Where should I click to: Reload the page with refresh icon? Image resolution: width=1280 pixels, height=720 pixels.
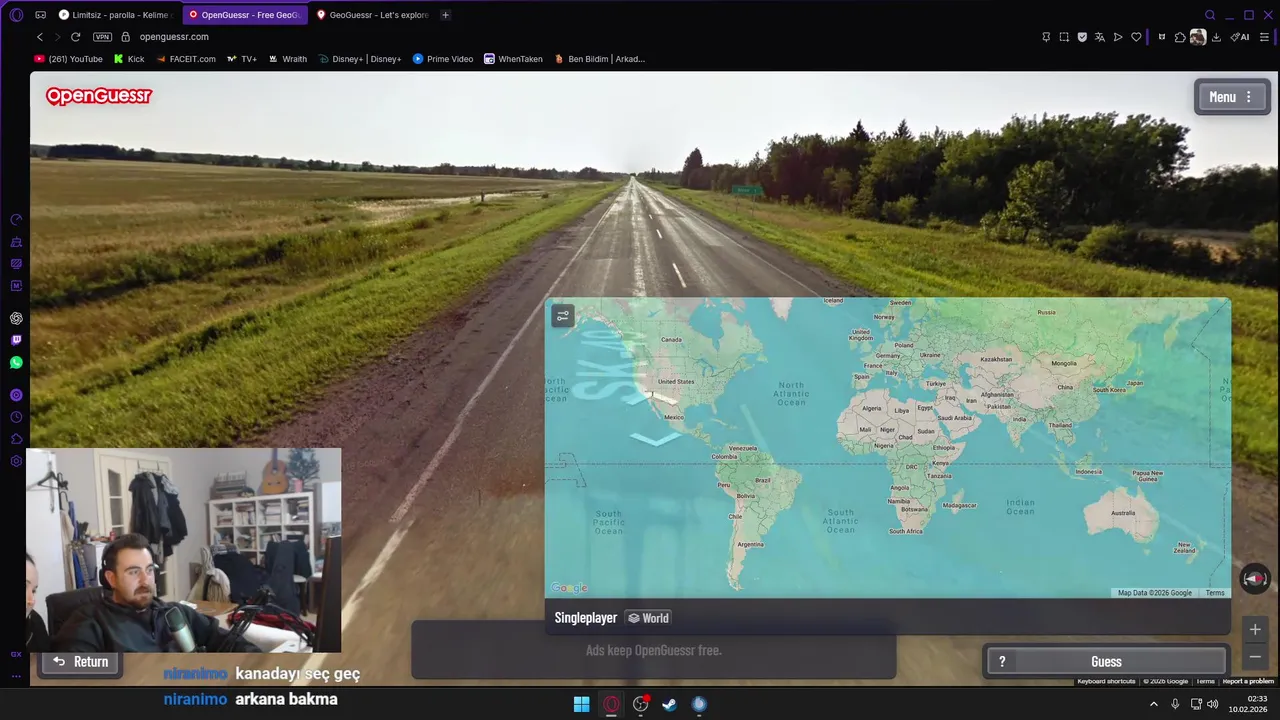75,37
